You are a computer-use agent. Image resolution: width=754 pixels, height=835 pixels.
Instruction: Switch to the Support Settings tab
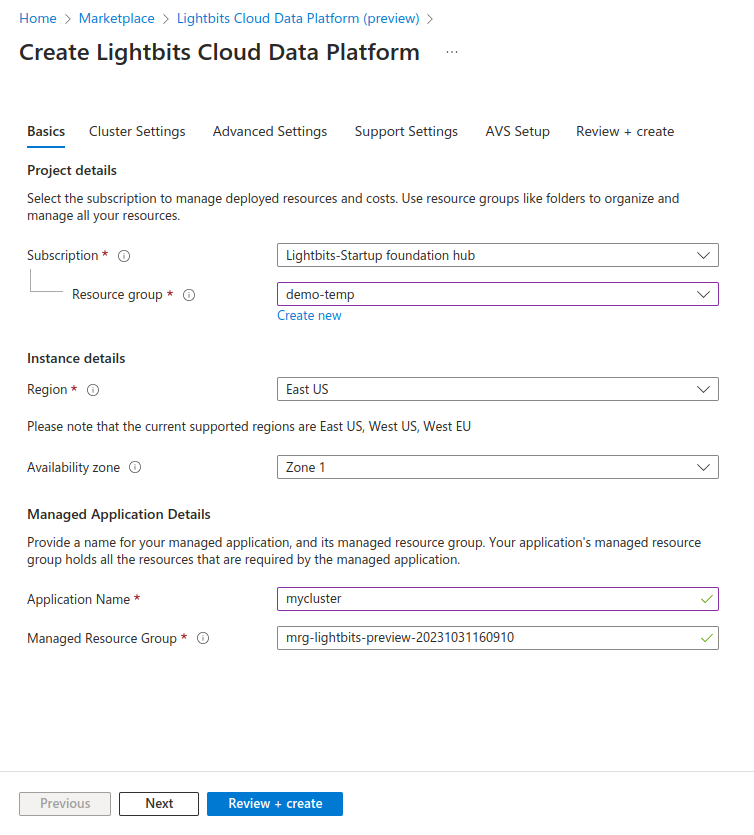(406, 131)
